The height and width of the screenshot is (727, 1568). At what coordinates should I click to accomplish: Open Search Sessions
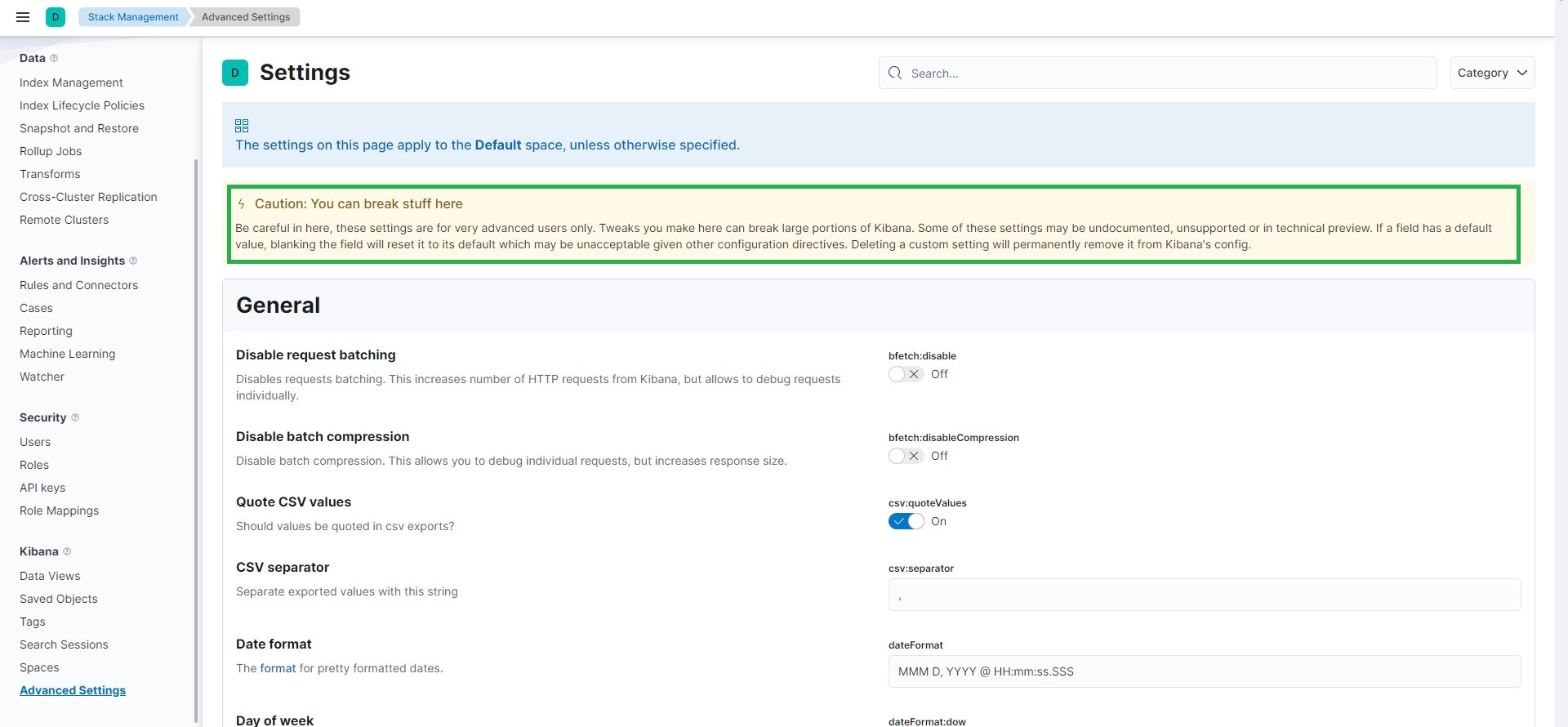tap(64, 644)
